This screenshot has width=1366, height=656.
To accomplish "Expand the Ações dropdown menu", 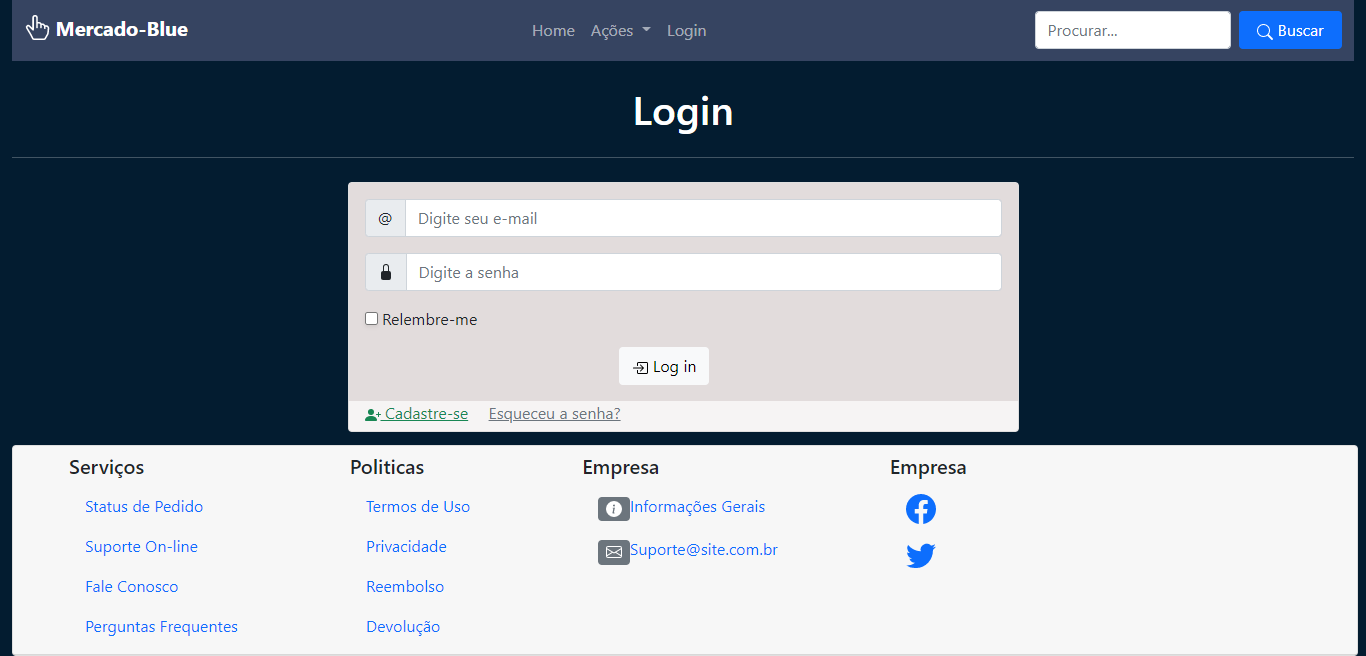I will 620,30.
